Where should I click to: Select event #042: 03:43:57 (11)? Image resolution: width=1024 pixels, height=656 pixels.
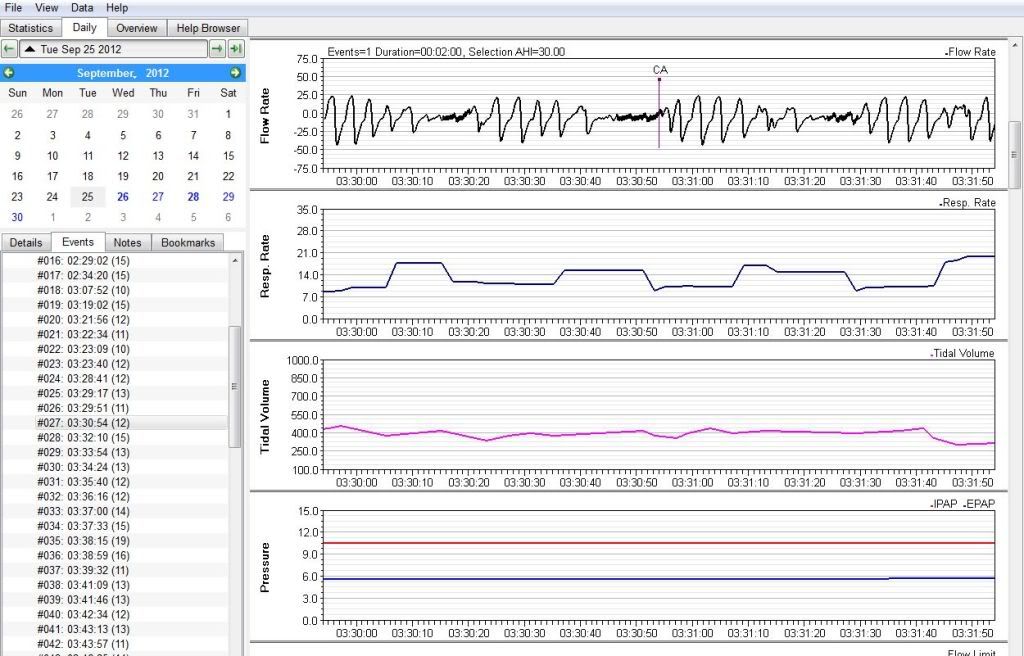(84, 644)
